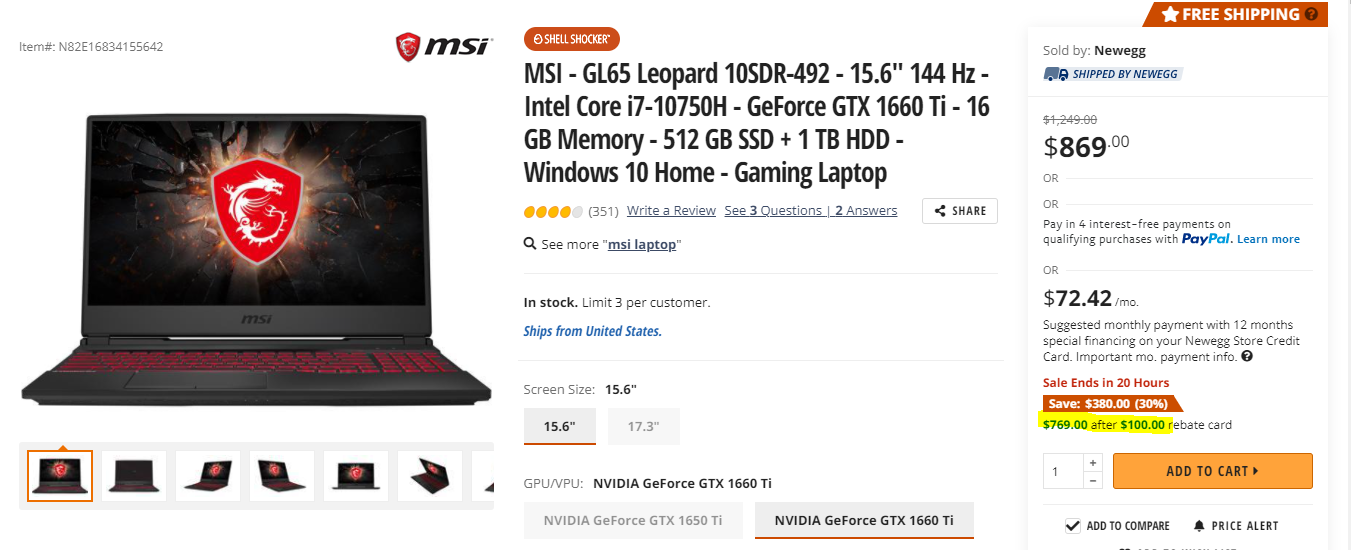Select the 17.3" screen size option
The height and width of the screenshot is (550, 1351).
click(644, 426)
